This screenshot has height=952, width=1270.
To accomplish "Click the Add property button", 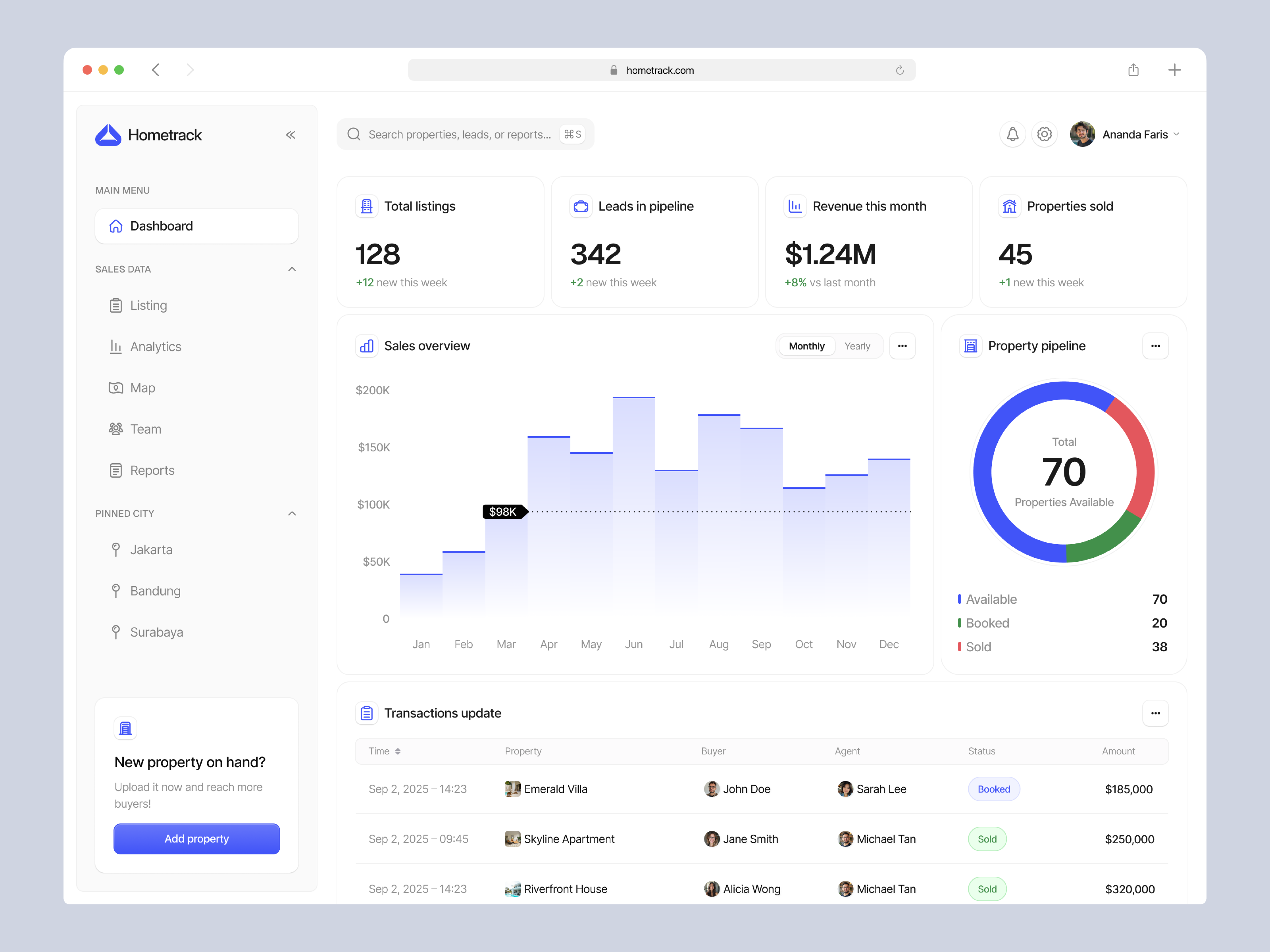I will pos(196,838).
